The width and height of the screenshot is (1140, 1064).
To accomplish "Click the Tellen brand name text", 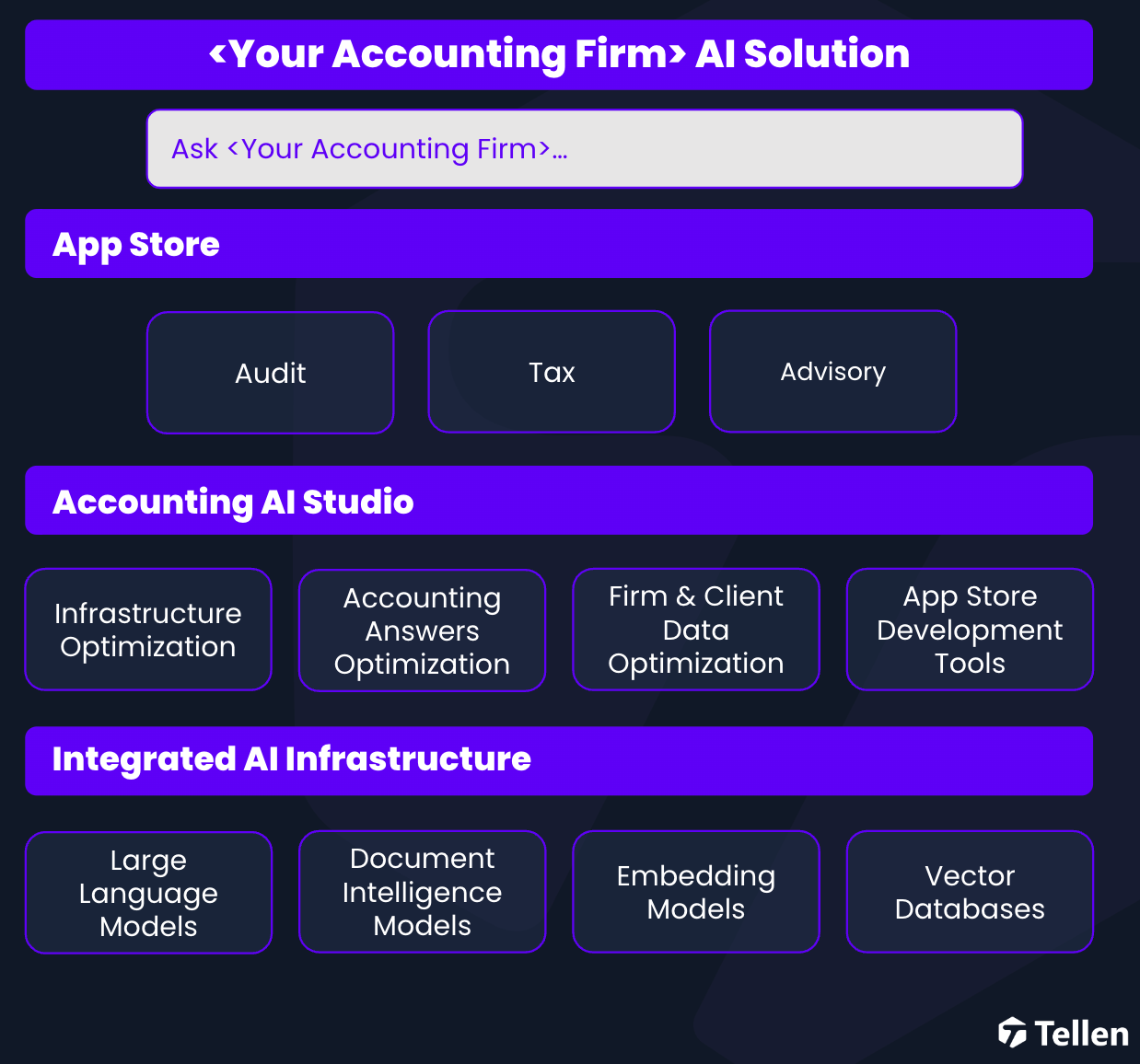I will [1081, 1034].
